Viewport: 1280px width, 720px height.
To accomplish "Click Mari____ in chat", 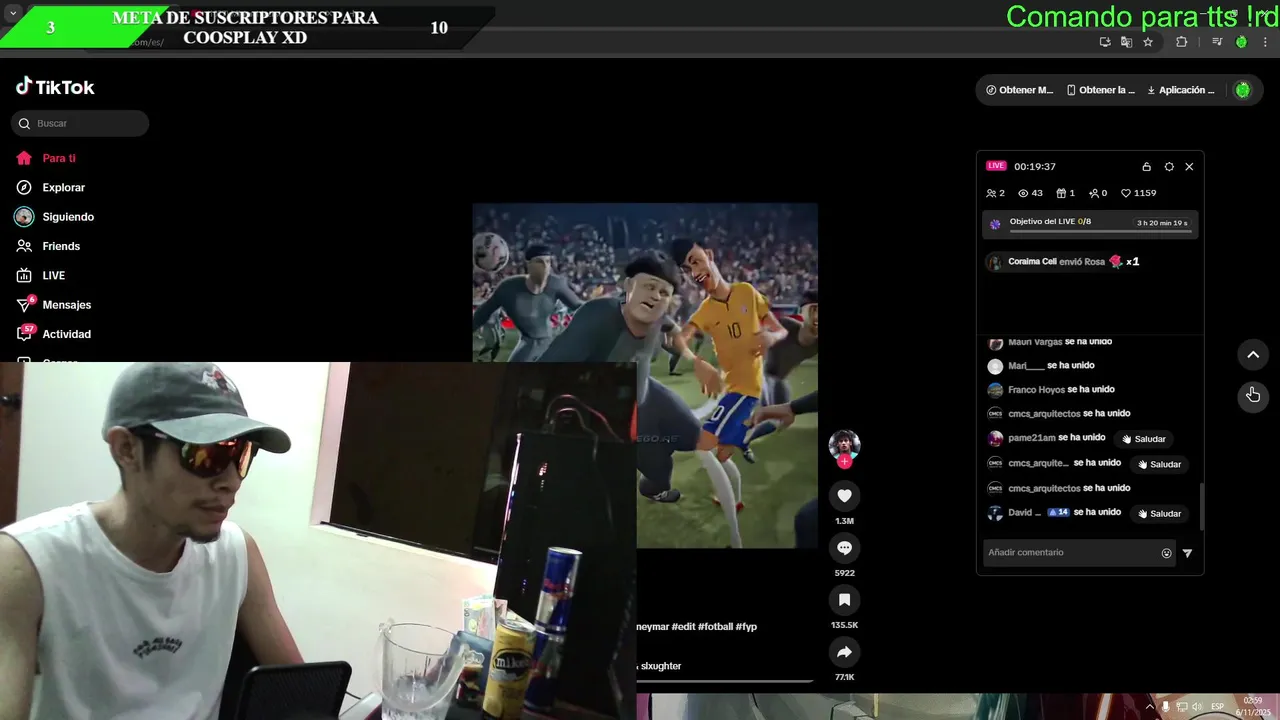I will pyautogui.click(x=1026, y=366).
